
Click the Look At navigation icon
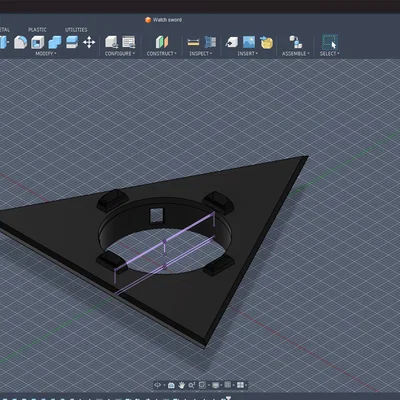tap(171, 385)
